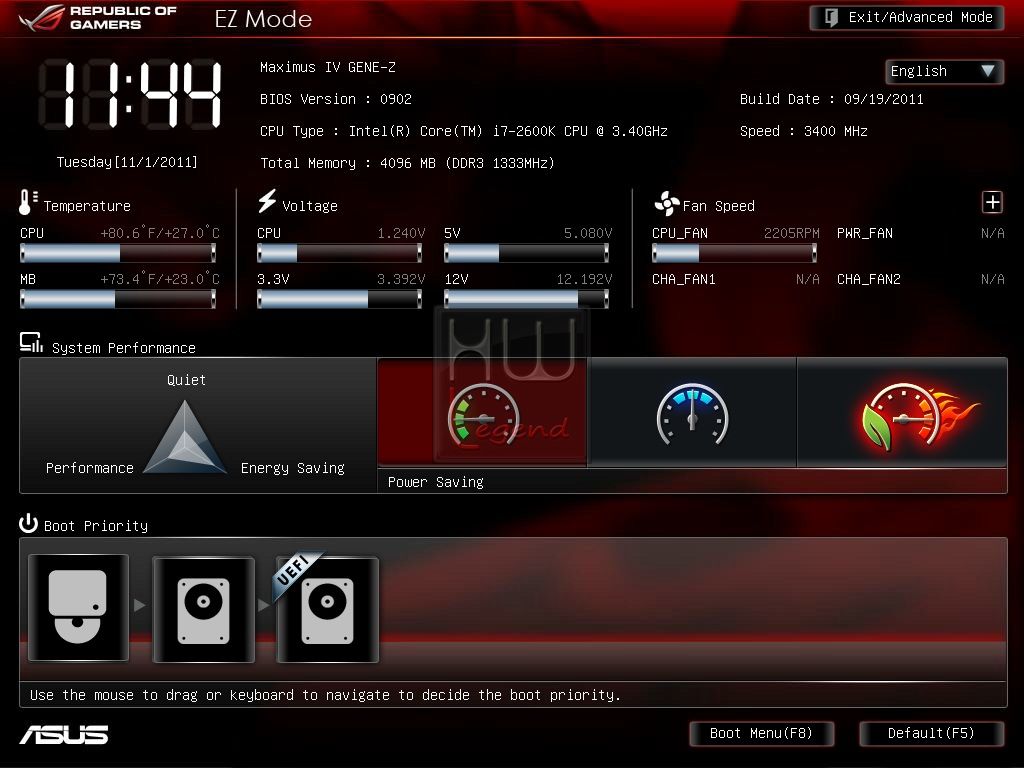Click the Total Memory 4096 MB line

click(x=408, y=163)
